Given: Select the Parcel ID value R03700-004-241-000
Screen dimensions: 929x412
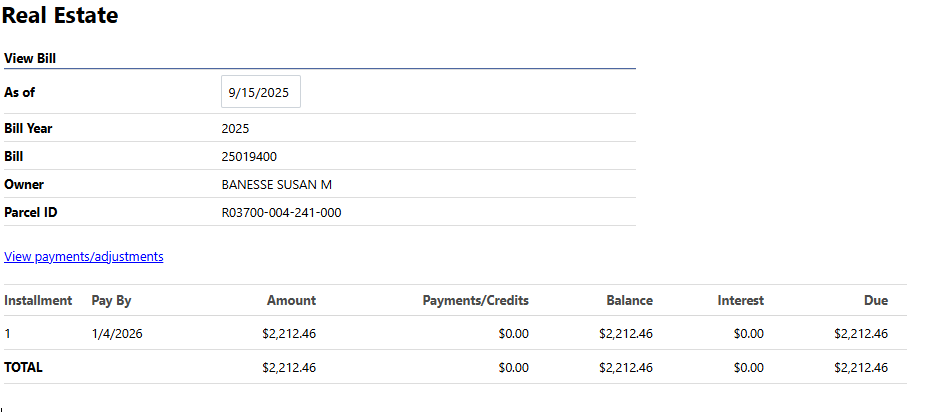Looking at the screenshot, I should (281, 212).
